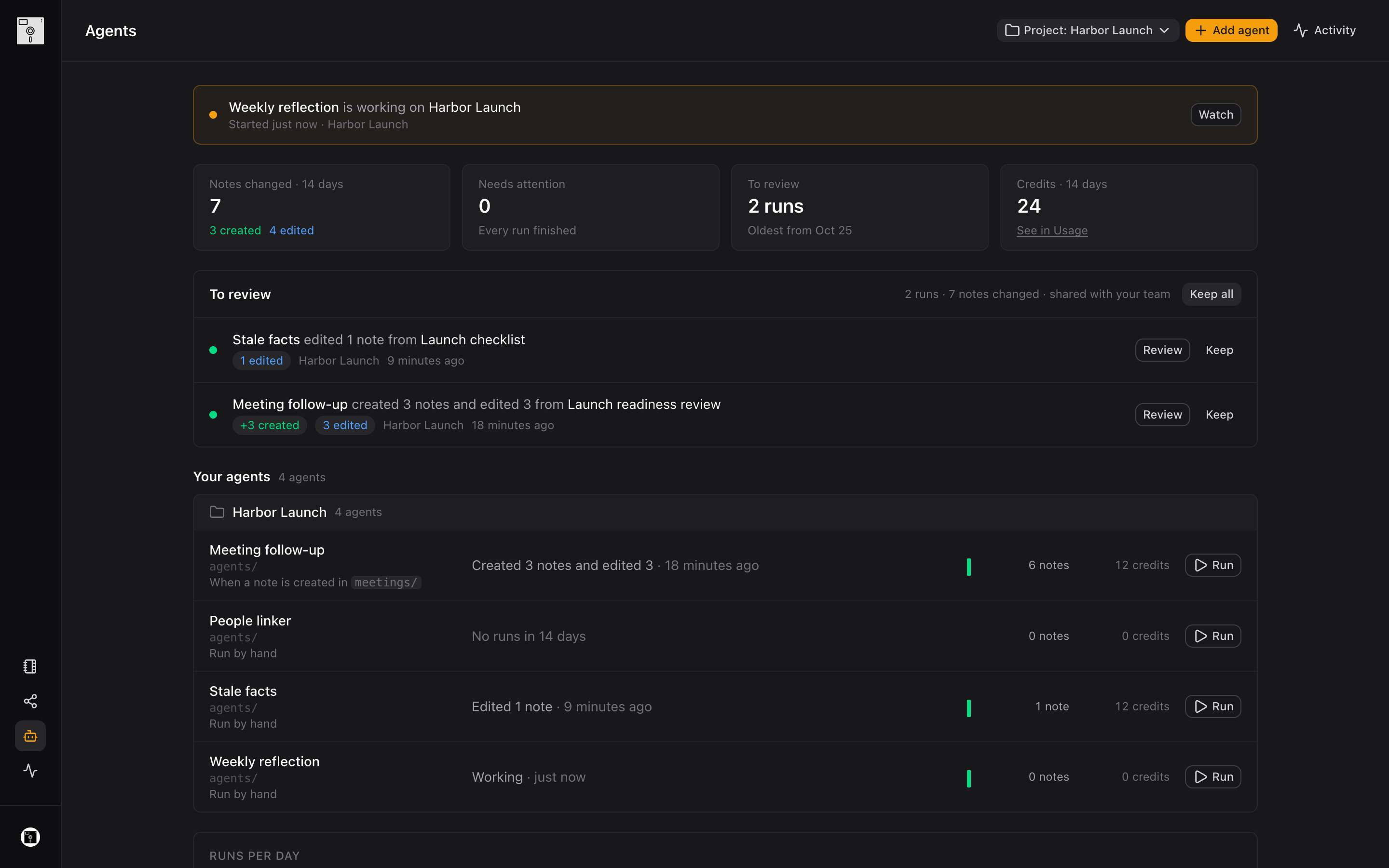Review the Stale facts run
The height and width of the screenshot is (868, 1389).
point(1162,350)
